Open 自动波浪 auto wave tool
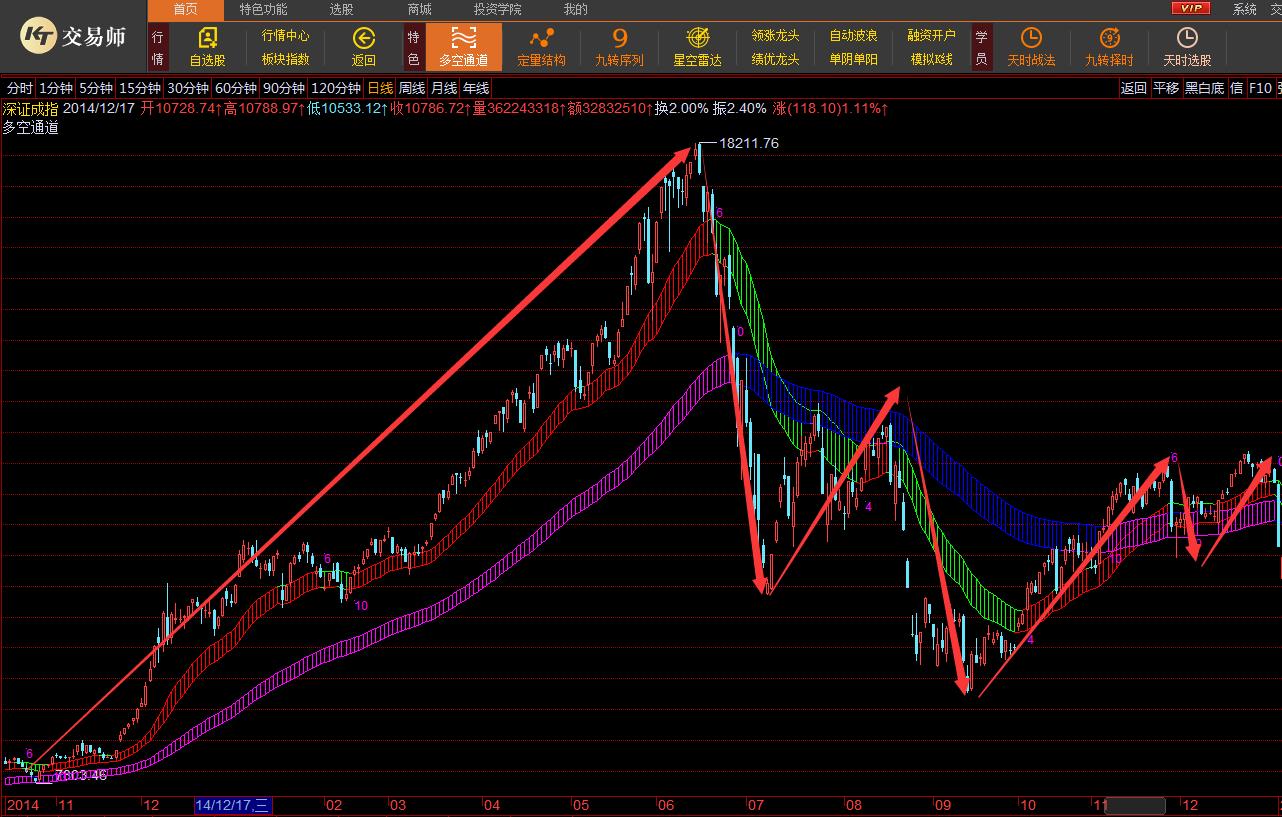Image resolution: width=1282 pixels, height=817 pixels. tap(854, 35)
